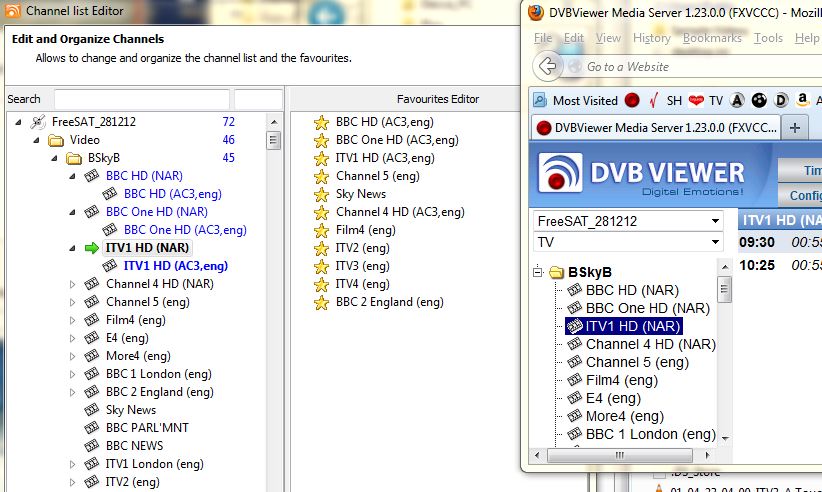The image size is (822, 492).
Task: Open the Firefox Bookmarks menu
Action: pos(712,38)
